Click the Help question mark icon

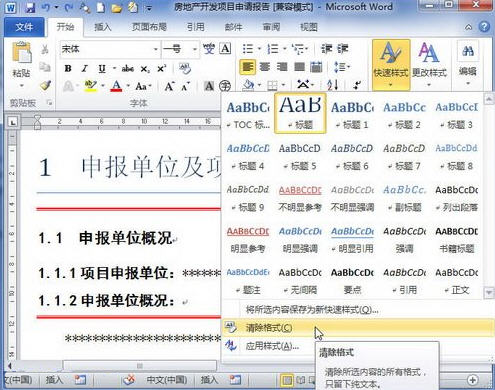pos(484,26)
